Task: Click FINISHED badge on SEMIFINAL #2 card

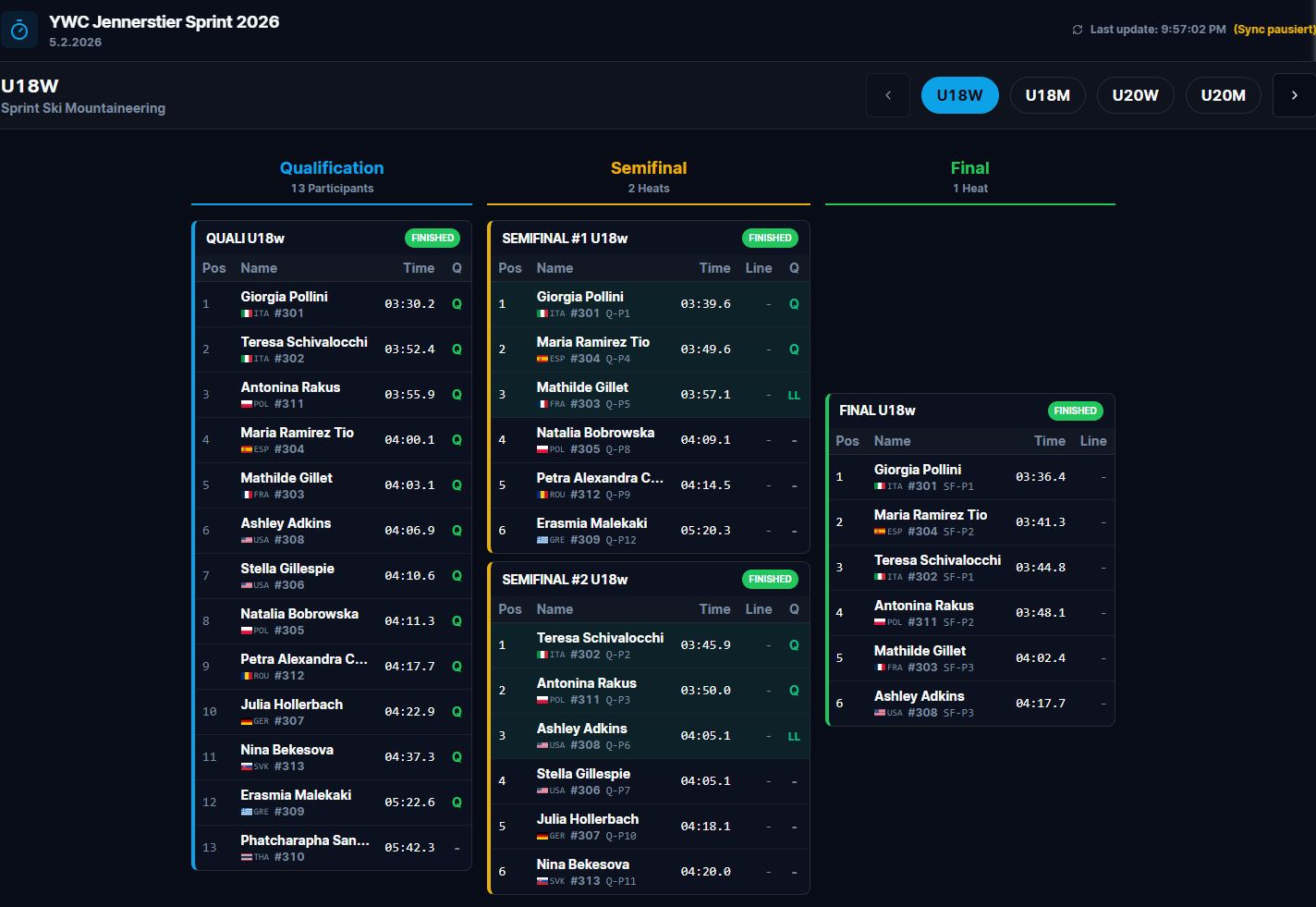Action: (x=770, y=579)
